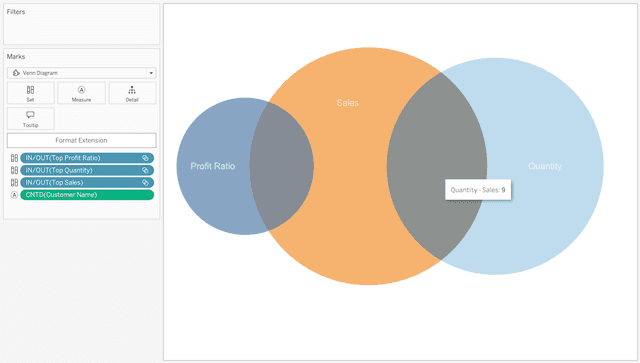Click measure icon beside CNTD(Customer Name)

pyautogui.click(x=14, y=195)
